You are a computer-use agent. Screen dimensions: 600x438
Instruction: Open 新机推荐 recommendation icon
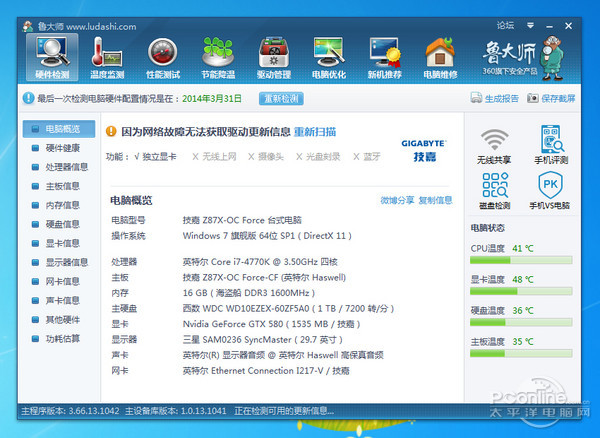pos(385,57)
